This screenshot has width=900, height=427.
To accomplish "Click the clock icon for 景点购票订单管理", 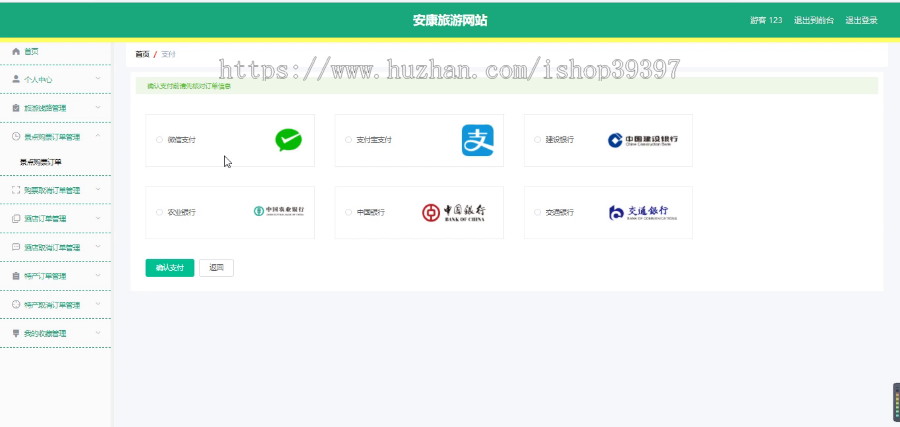I will coord(16,137).
